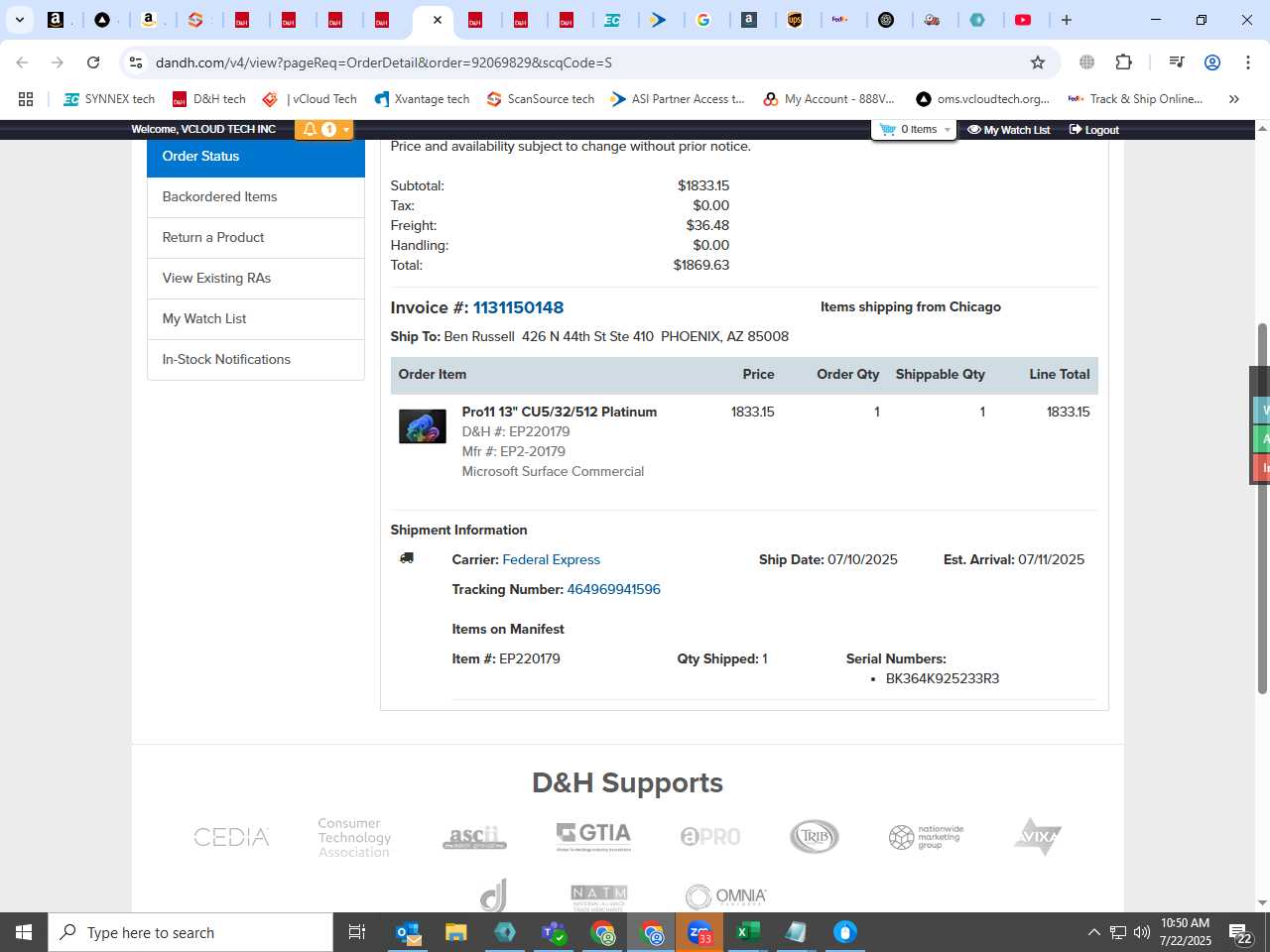1270x952 pixels.
Task: Open the ScanSource tech bookmark
Action: pyautogui.click(x=541, y=99)
